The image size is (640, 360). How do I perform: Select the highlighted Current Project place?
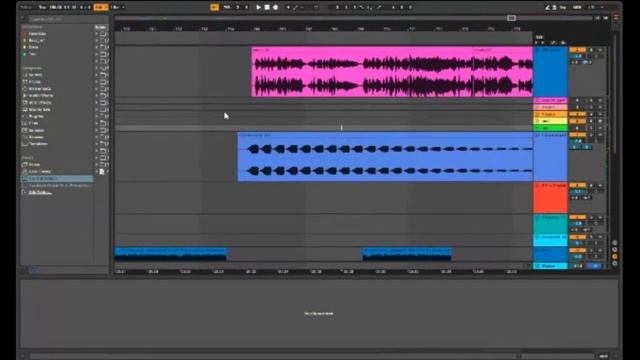57,179
